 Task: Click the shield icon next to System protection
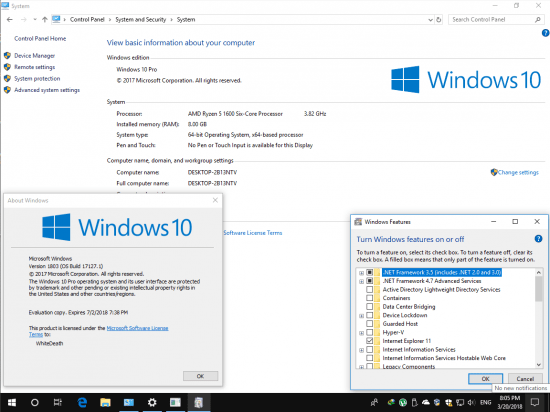pyautogui.click(x=7, y=78)
